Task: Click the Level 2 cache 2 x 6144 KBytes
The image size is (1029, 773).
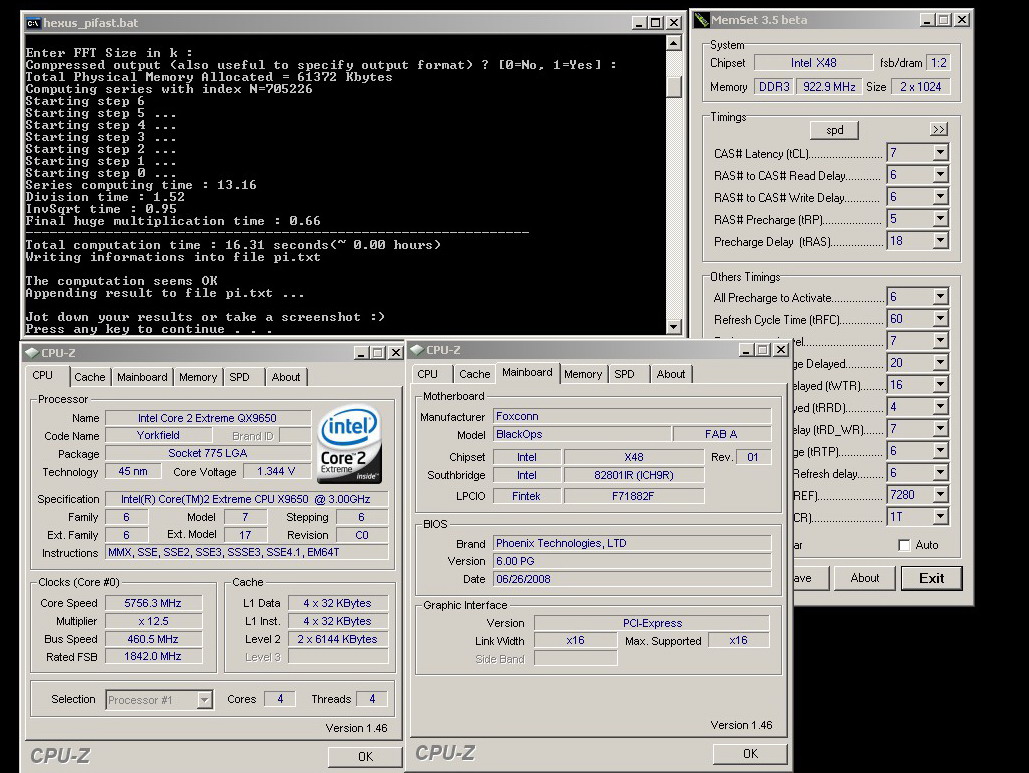Action: [x=337, y=639]
